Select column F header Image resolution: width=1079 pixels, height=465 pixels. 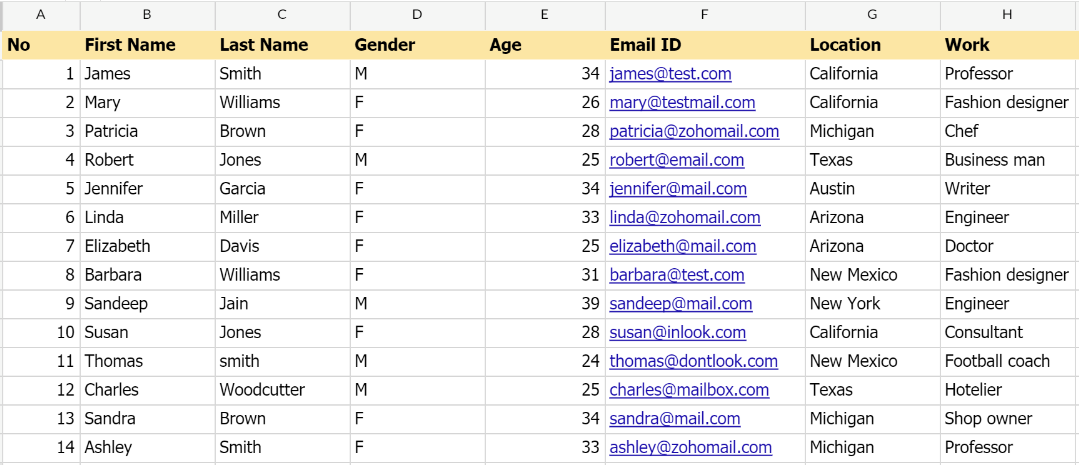[704, 15]
